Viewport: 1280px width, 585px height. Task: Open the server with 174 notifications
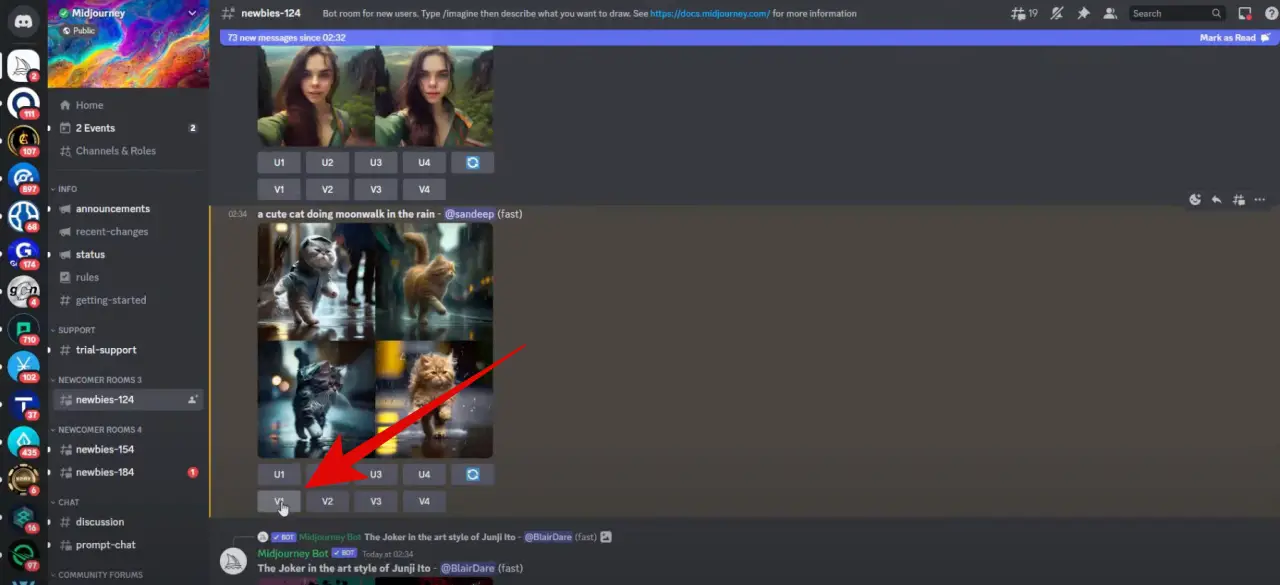(23, 254)
